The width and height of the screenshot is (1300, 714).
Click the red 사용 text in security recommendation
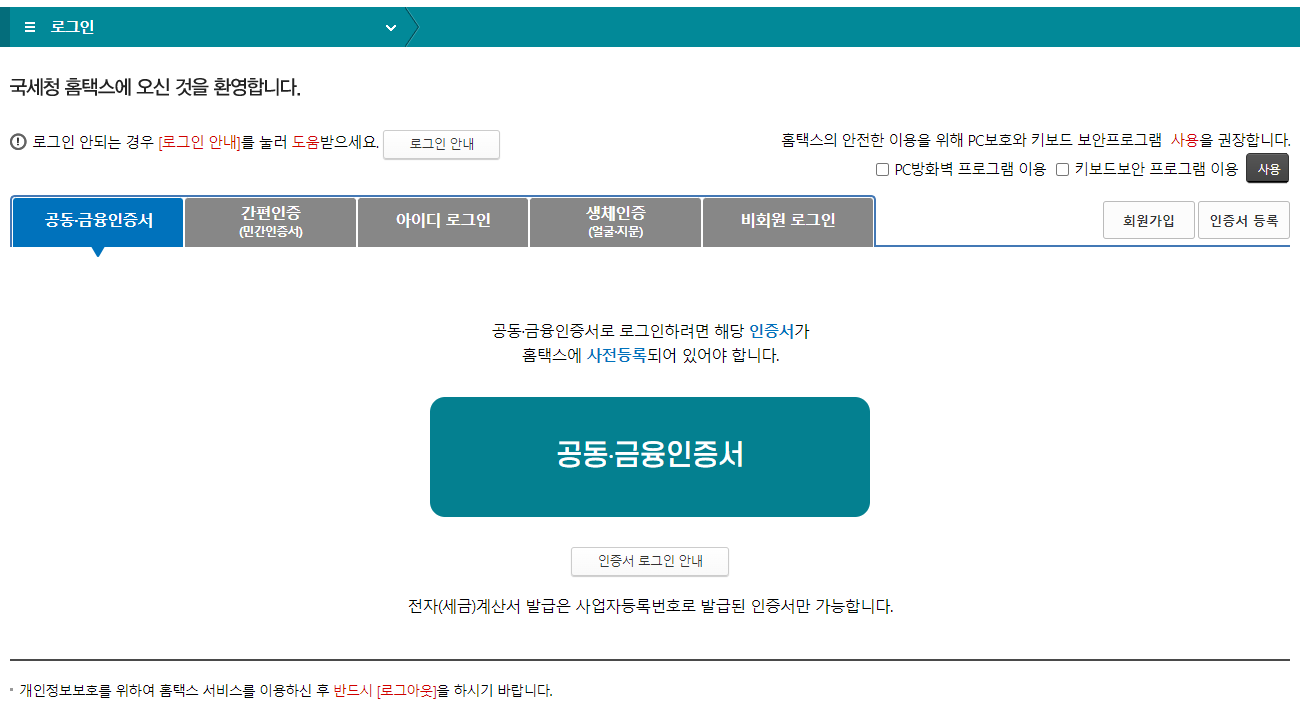1184,140
